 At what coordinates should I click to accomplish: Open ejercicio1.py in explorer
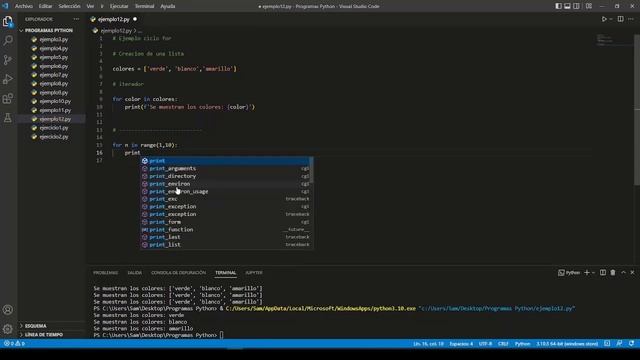click(53, 128)
